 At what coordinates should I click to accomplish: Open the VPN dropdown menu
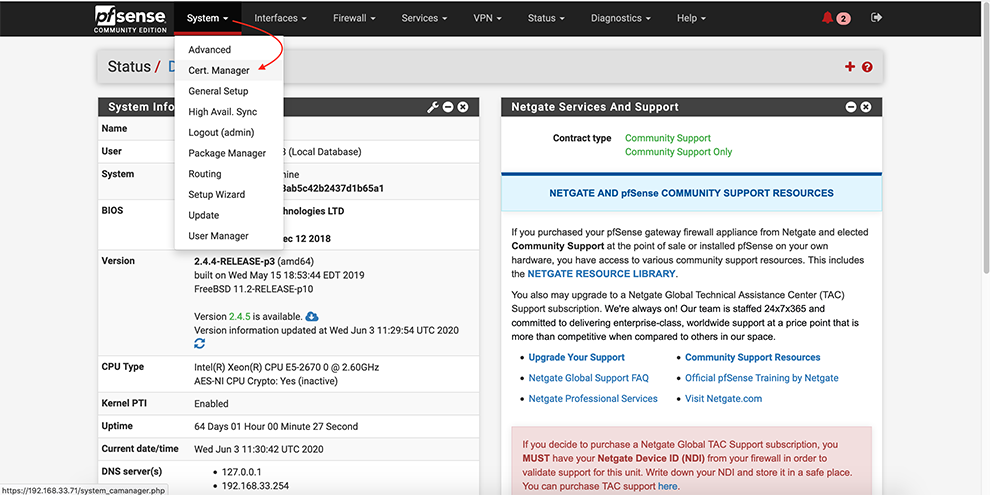tap(487, 18)
